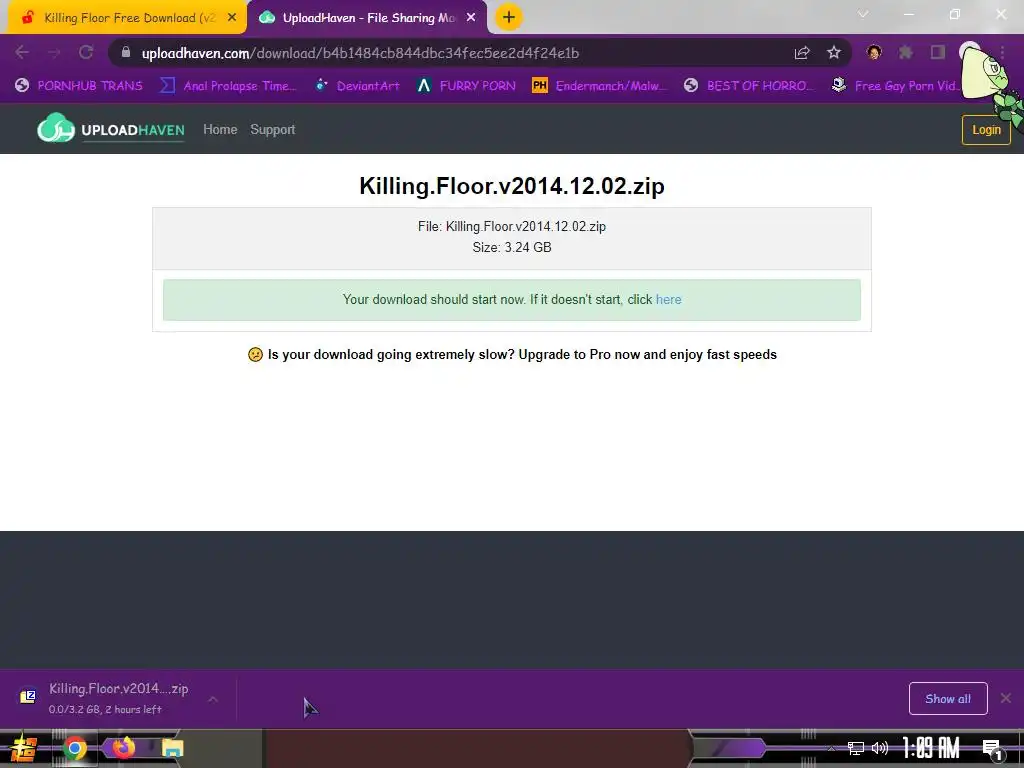Click the share page icon in address bar
This screenshot has height=768, width=1024.
pos(802,52)
